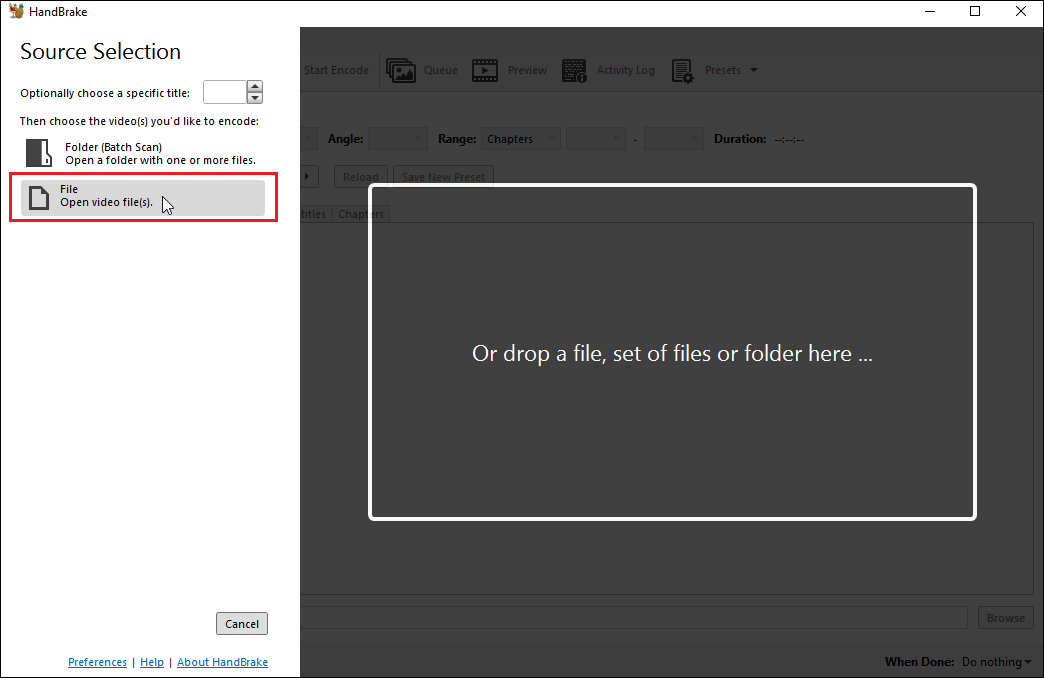Click the Activity Log toolbar label
This screenshot has width=1044, height=678.
pos(626,70)
